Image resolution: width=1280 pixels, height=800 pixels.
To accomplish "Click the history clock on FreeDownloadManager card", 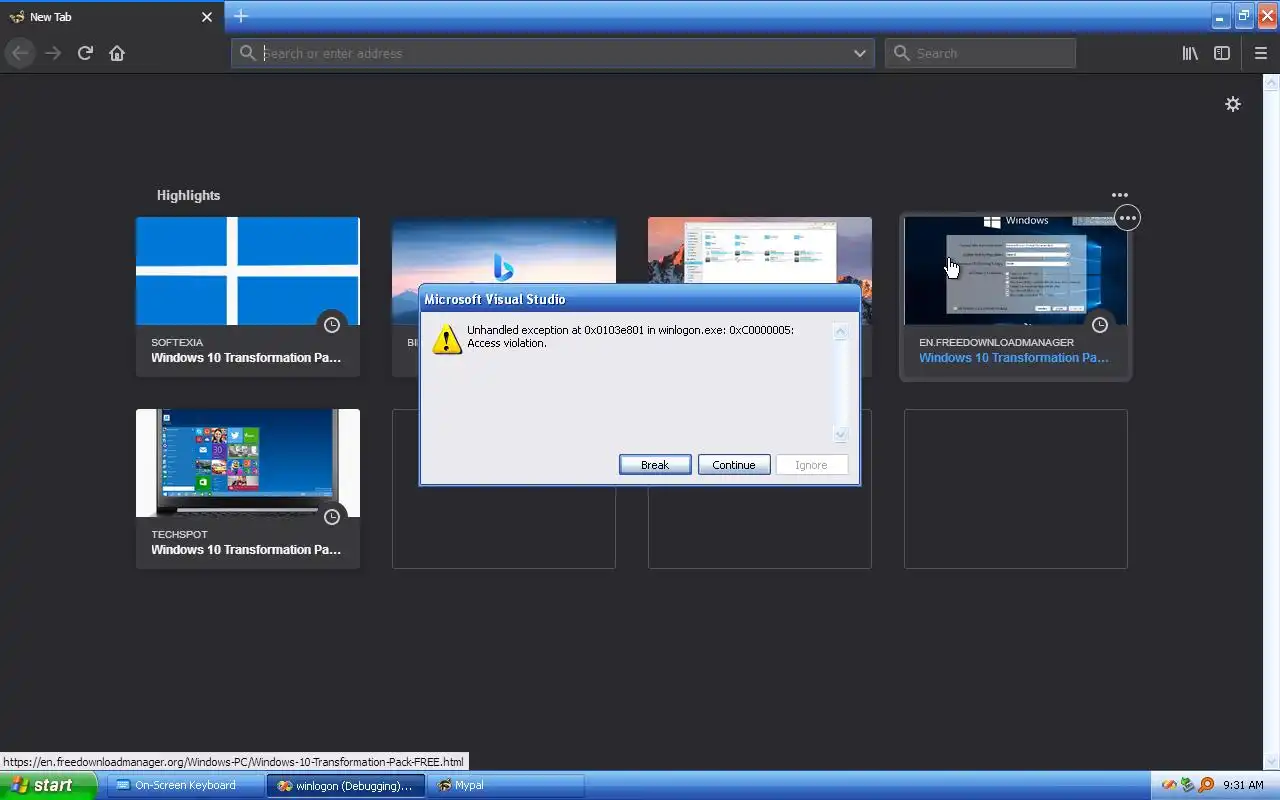I will tap(1100, 325).
